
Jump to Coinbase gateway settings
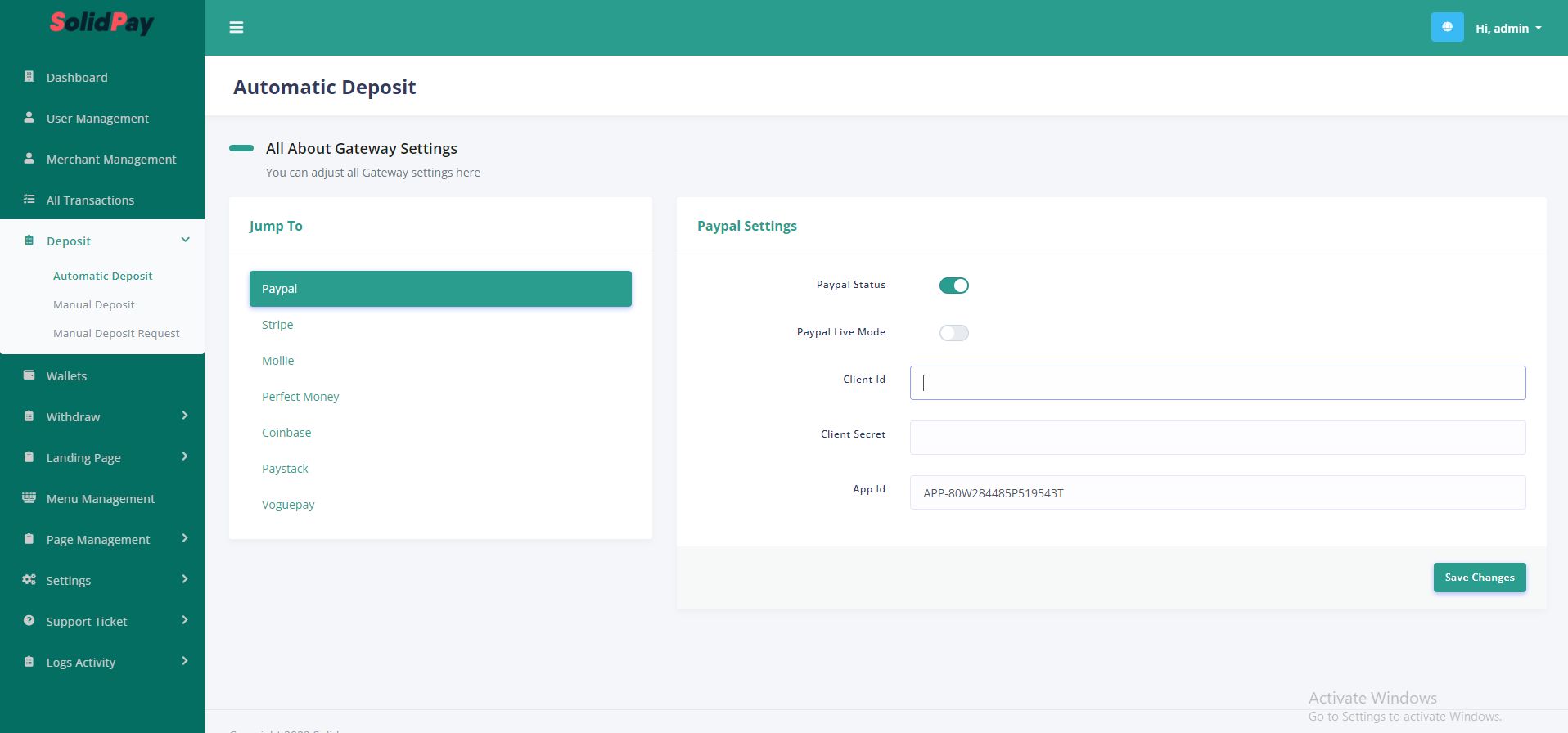point(286,433)
